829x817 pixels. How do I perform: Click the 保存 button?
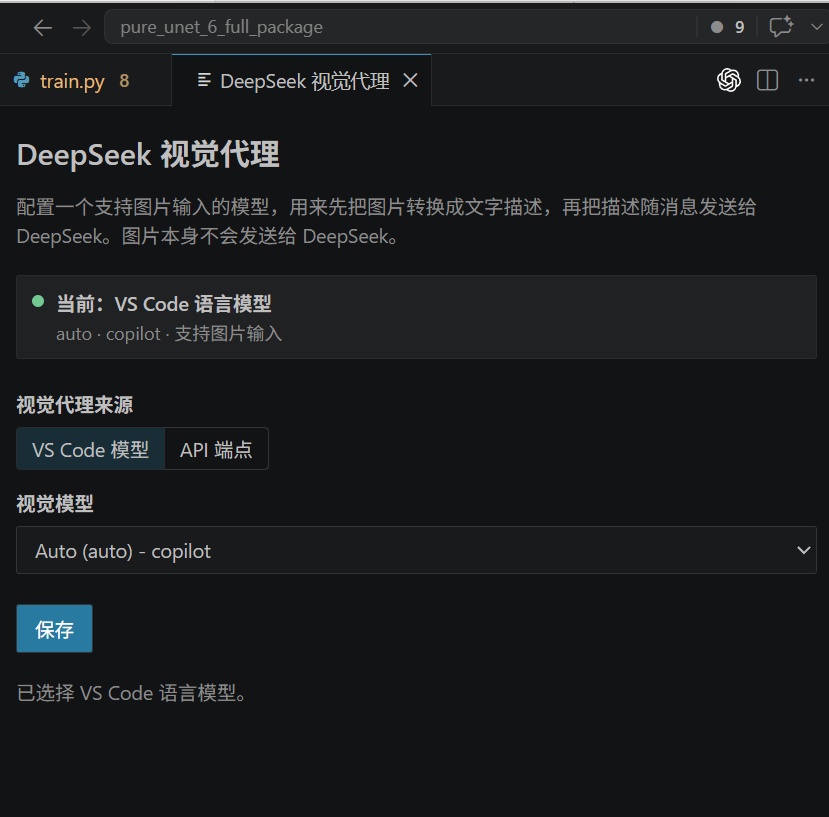point(54,629)
